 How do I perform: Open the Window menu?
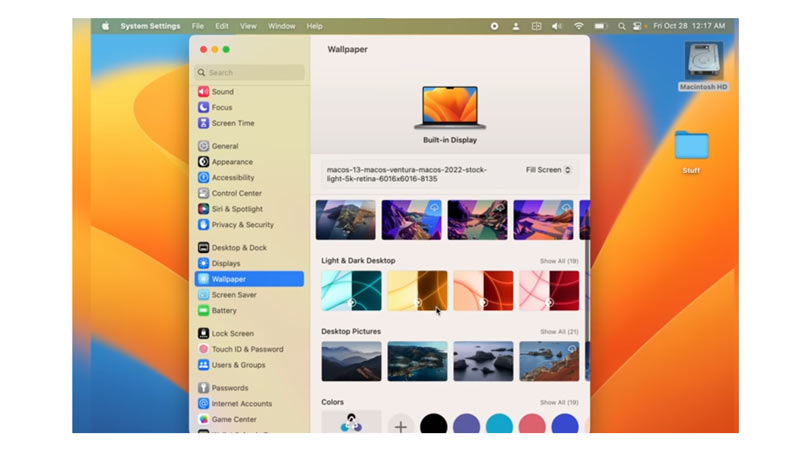(x=282, y=26)
